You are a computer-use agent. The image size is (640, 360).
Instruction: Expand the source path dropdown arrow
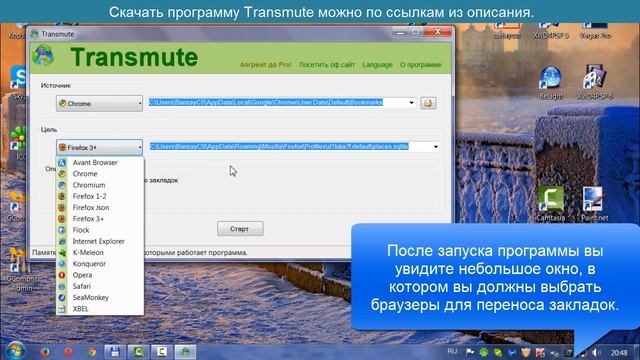pyautogui.click(x=411, y=103)
